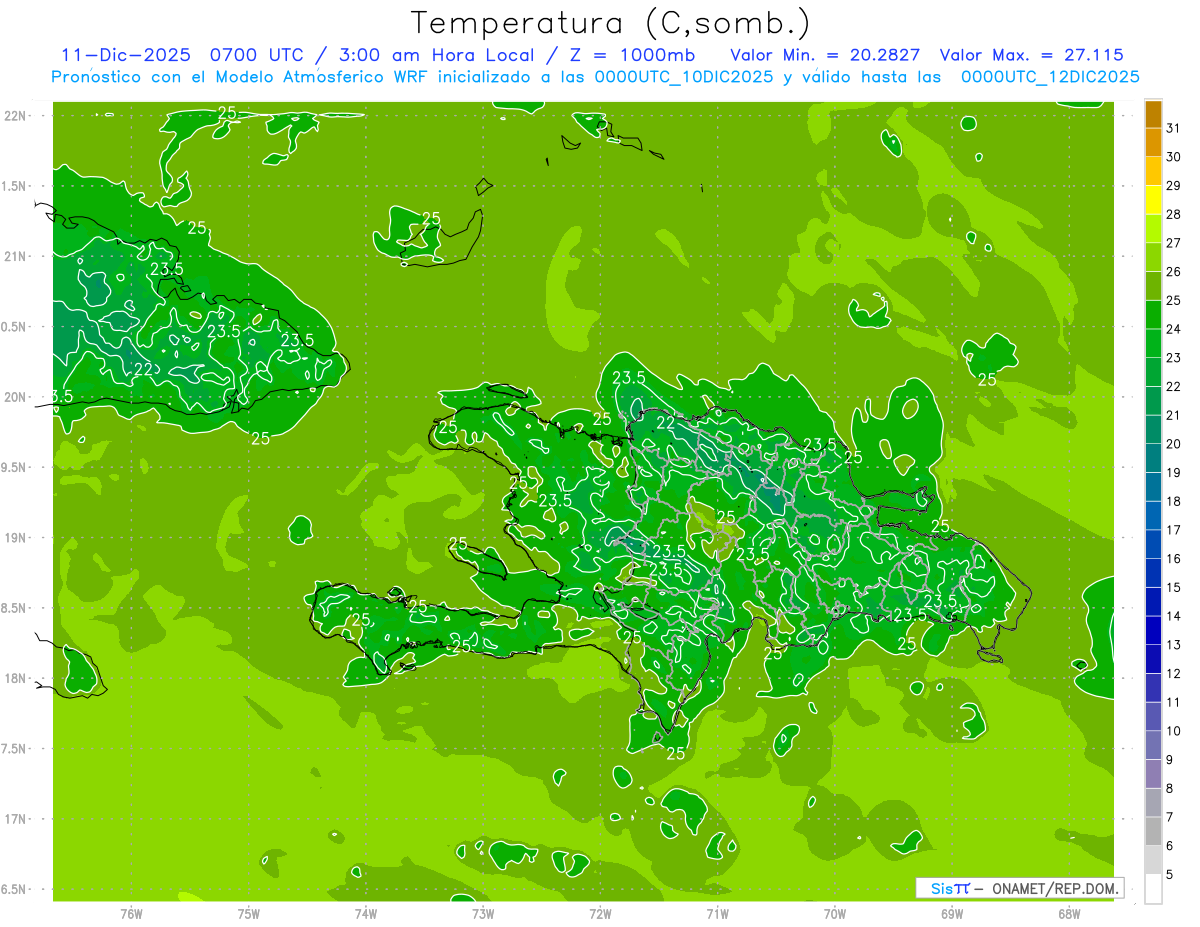Viewport: 1200px width, 927px height.
Task: Select the date text "11-Dic-2025"
Action: [x=126, y=55]
